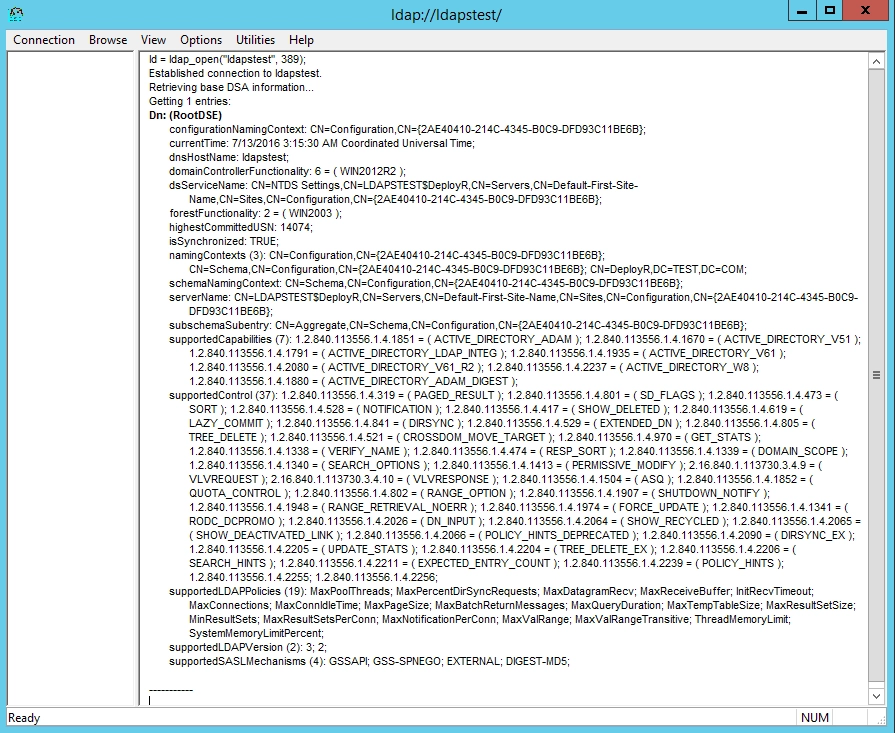Click the 'supportedSASLMechanisms (4)' line
This screenshot has width=895, height=733.
[x=369, y=661]
